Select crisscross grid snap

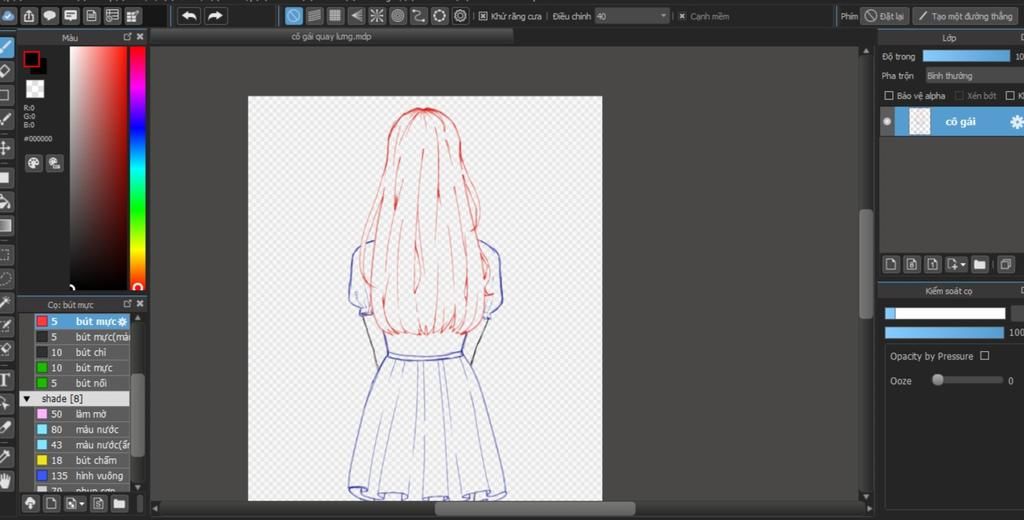click(x=336, y=16)
